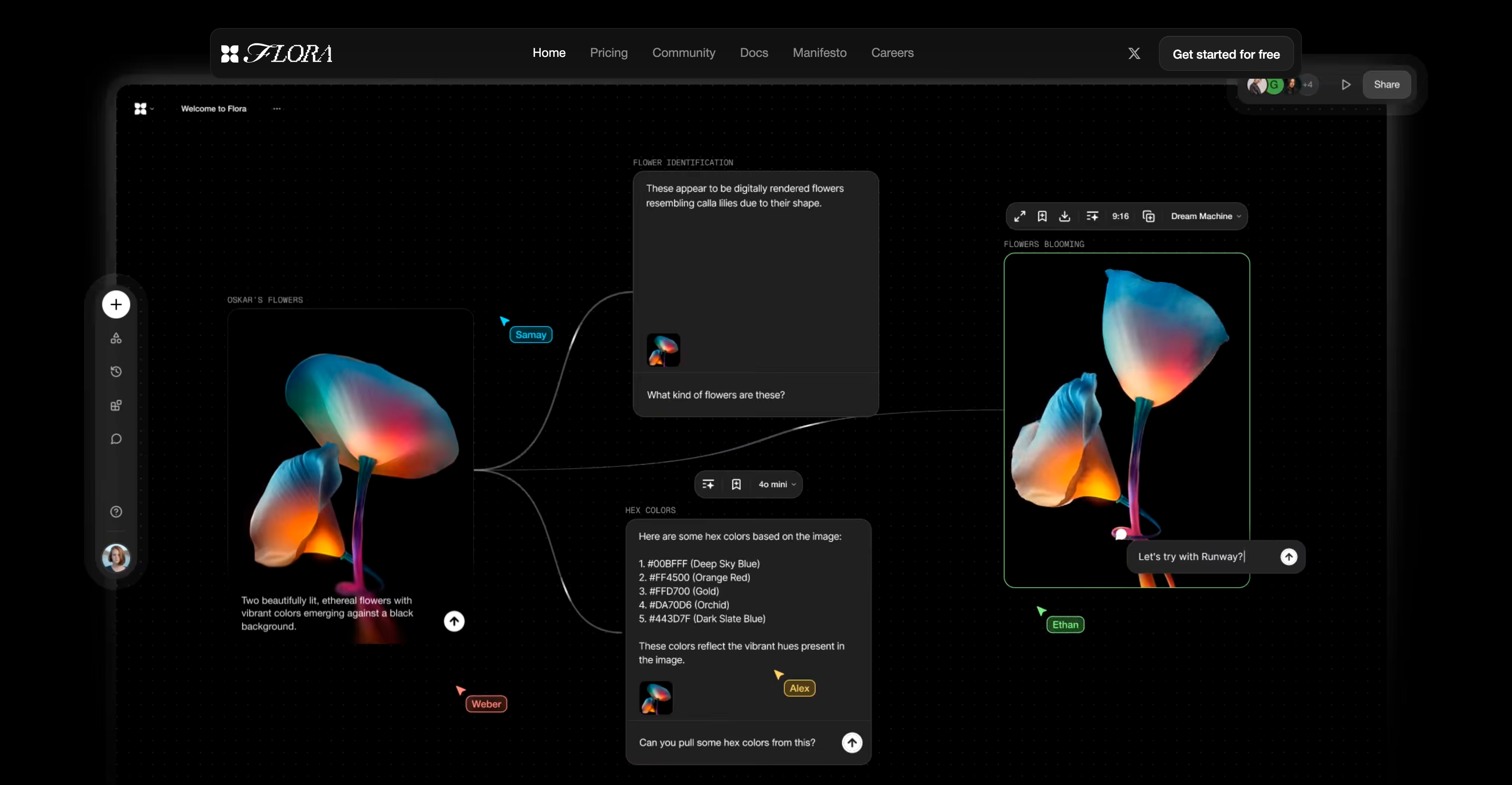This screenshot has height=785, width=1512.
Task: Click Get started for free button
Action: 1225,54
